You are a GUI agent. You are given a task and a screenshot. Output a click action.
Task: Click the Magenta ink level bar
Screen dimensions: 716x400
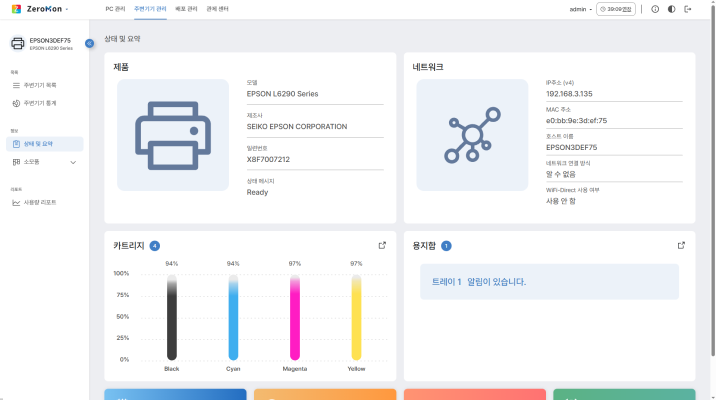(295, 317)
